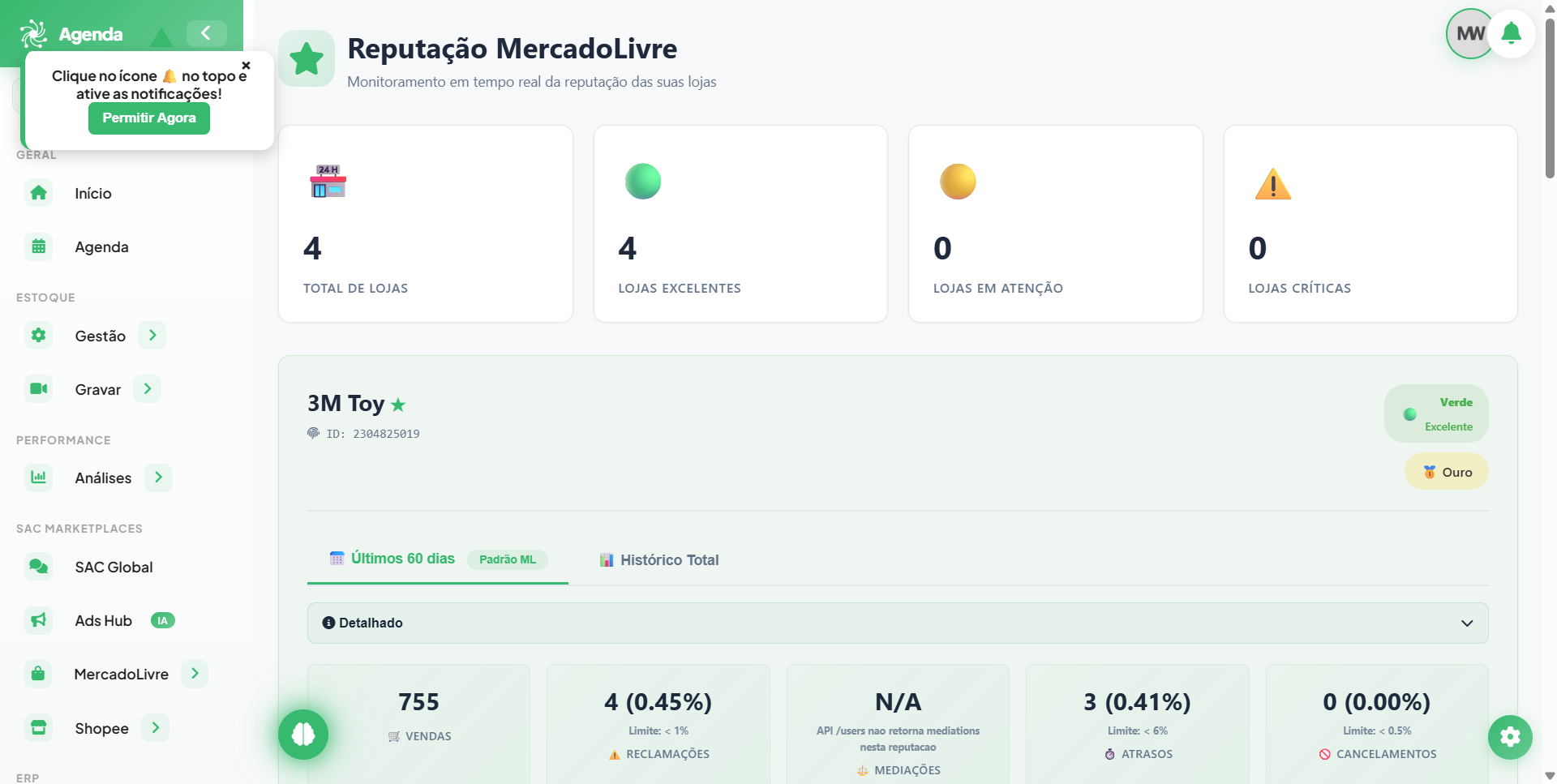Expand the Gravar submenu chevron
Viewport: 1557px width, 784px height.
[x=148, y=389]
